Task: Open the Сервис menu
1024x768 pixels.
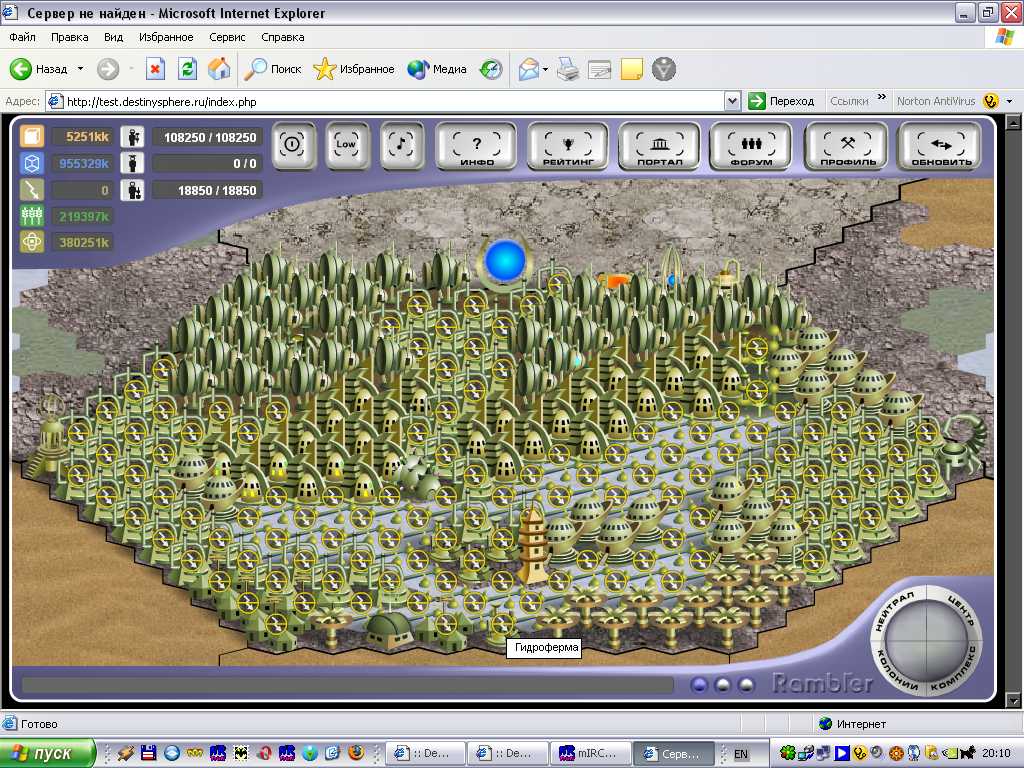Action: [227, 37]
